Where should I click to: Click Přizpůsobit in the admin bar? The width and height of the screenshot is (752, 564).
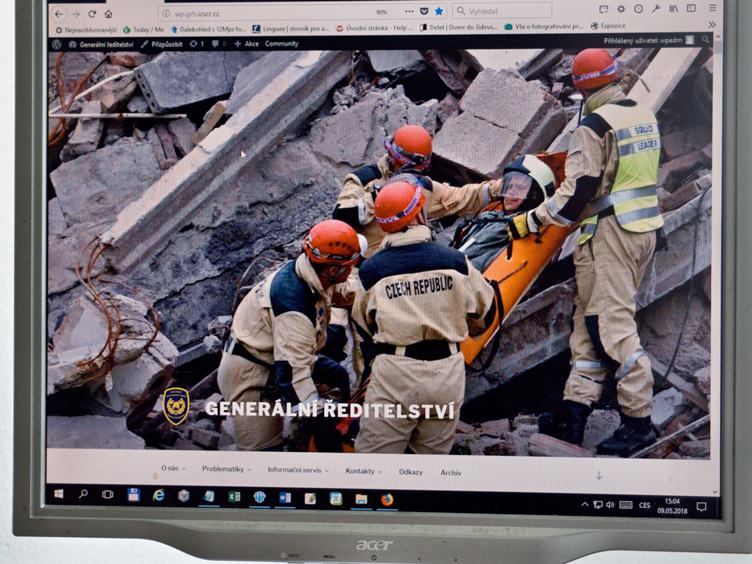(162, 44)
